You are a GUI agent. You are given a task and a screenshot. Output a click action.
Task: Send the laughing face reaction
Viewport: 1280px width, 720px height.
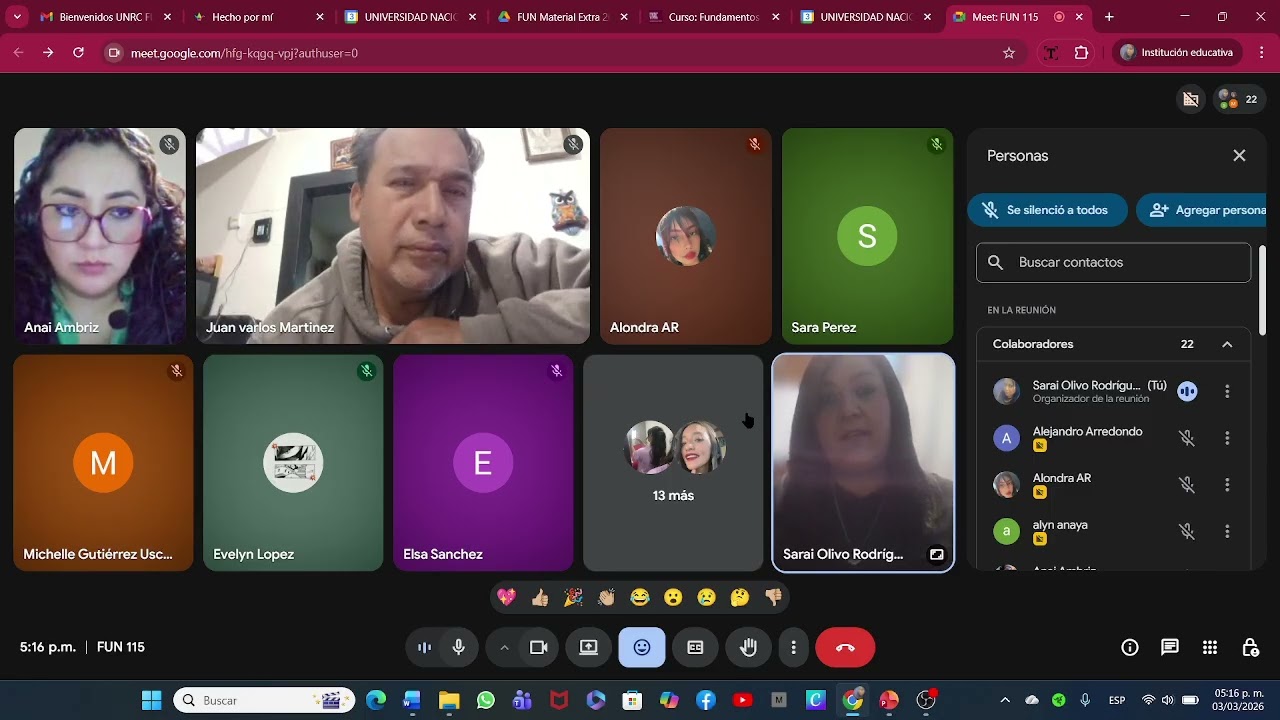click(x=640, y=597)
